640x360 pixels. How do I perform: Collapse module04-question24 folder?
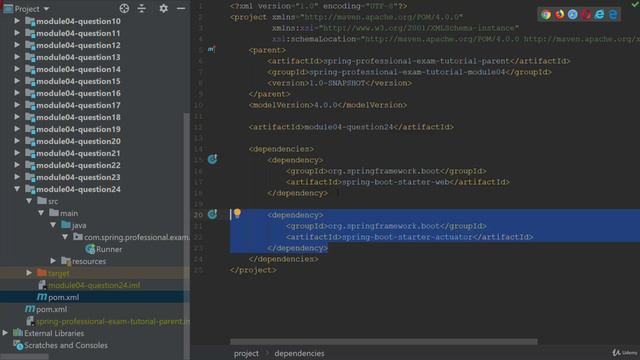pos(17,189)
